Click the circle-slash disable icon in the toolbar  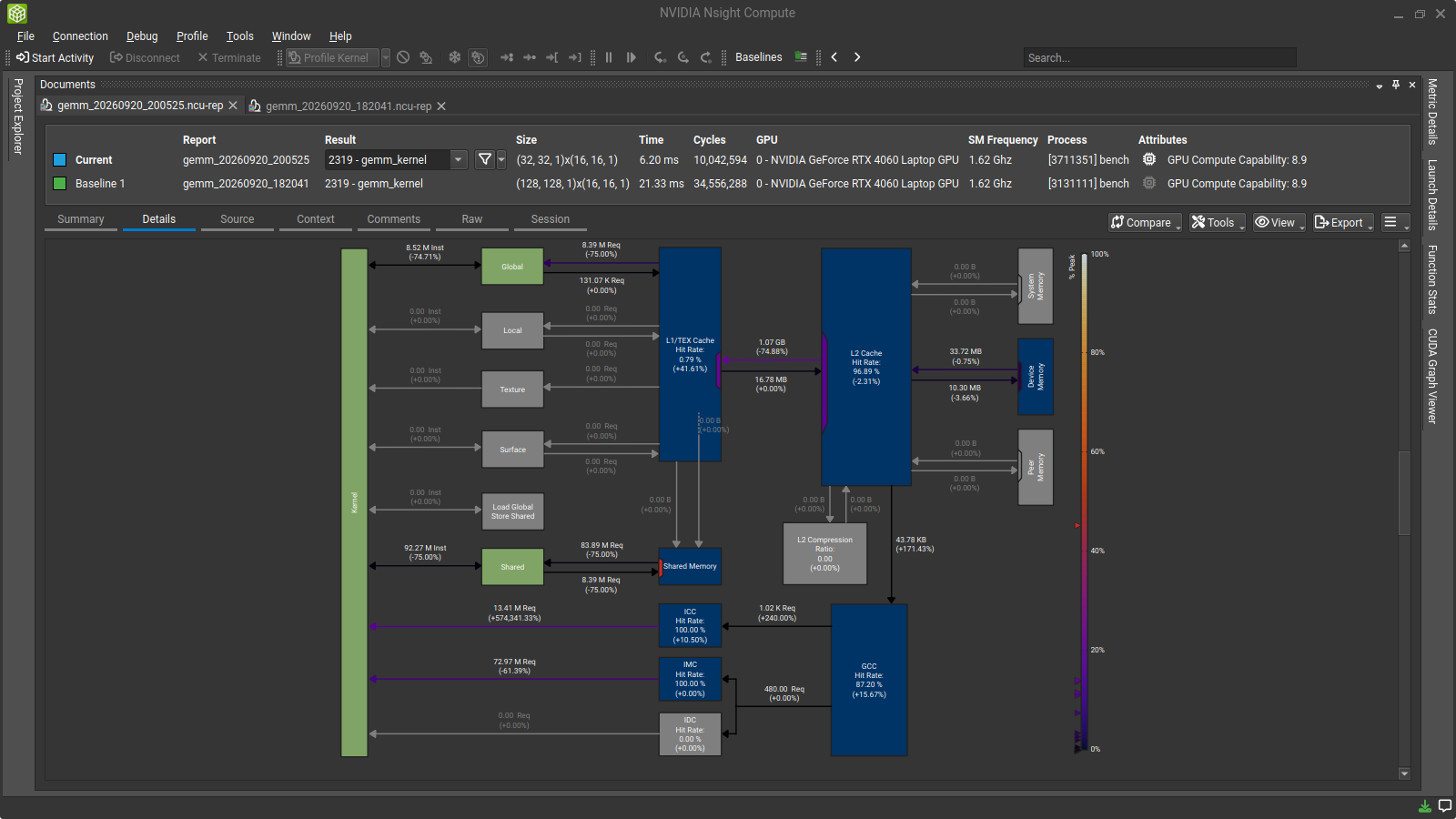[403, 57]
